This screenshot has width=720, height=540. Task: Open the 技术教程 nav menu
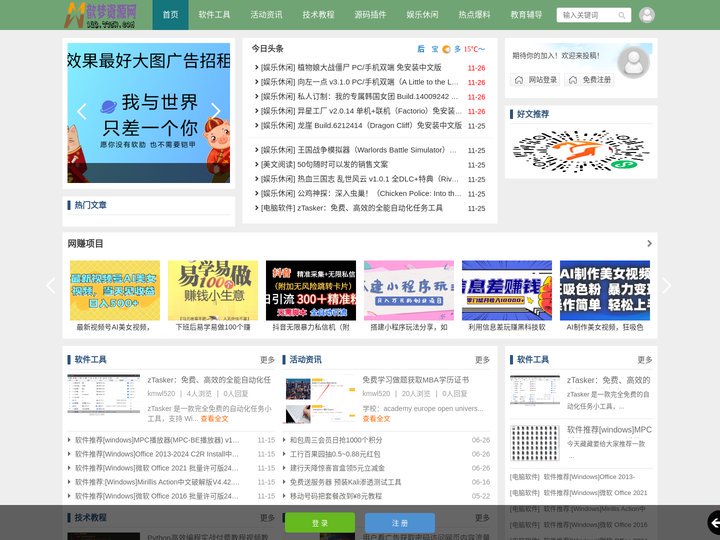coord(318,15)
